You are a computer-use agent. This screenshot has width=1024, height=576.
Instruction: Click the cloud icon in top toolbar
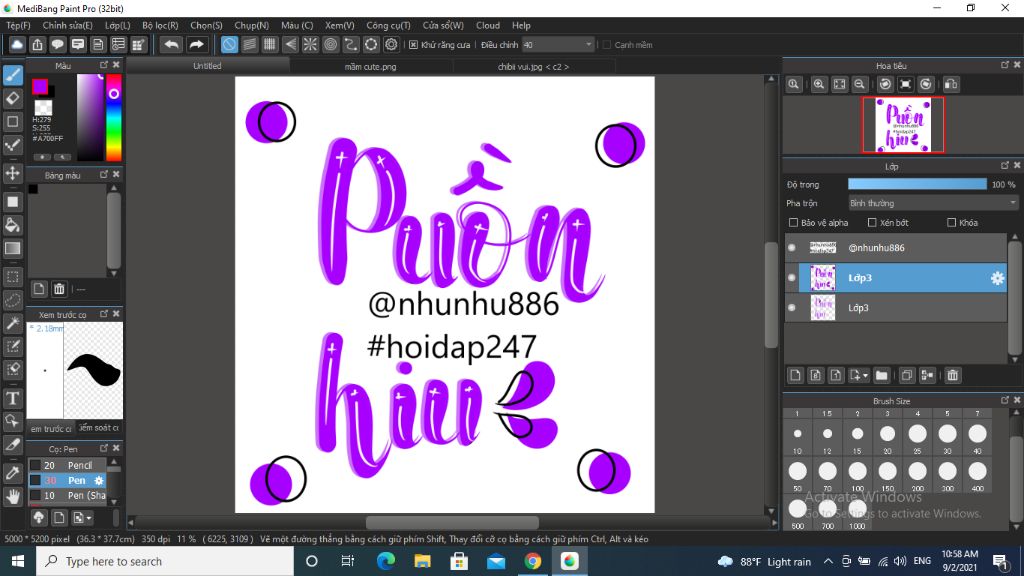[x=17, y=44]
